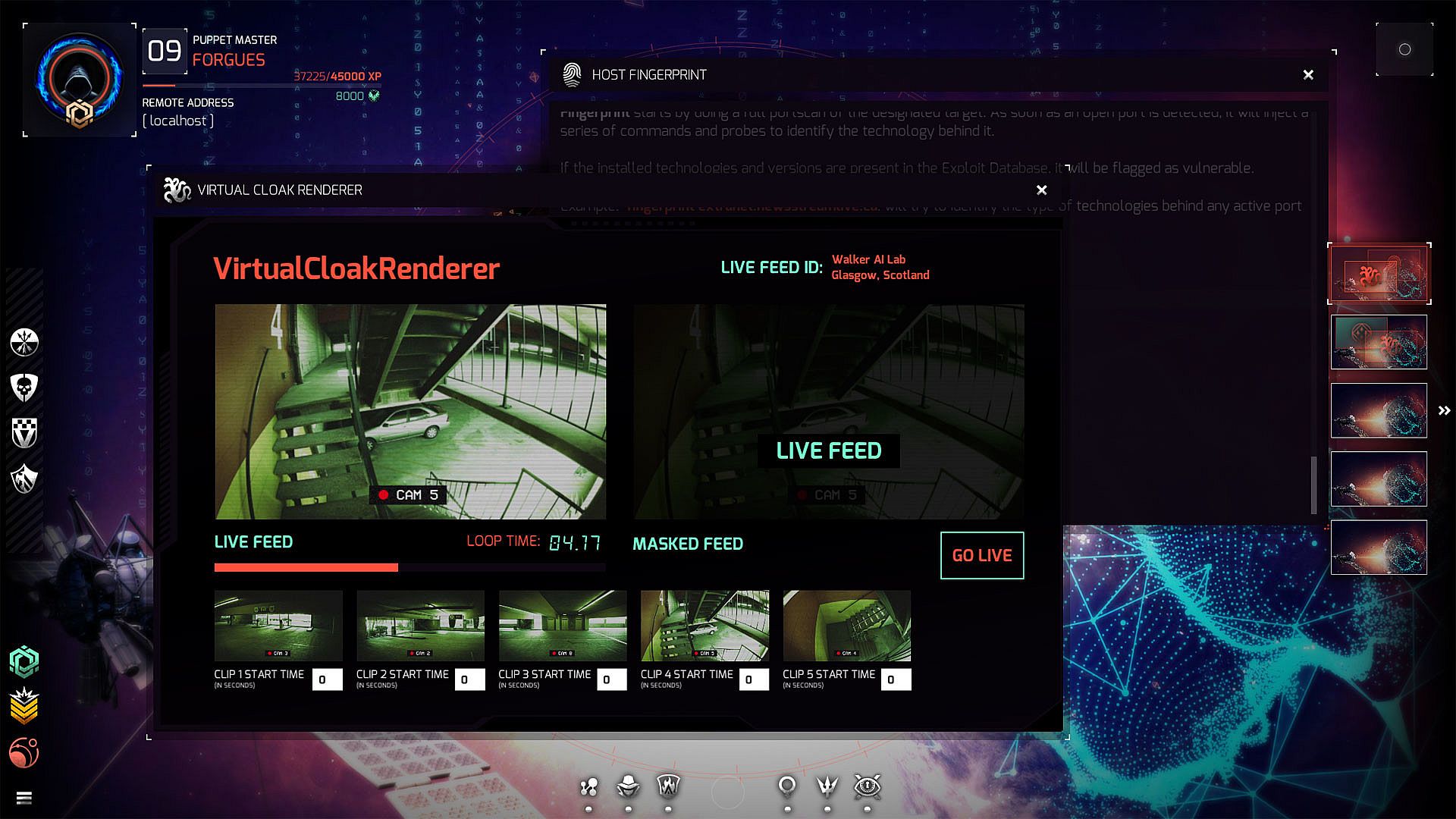Switch to the second workspace thumbnail
The width and height of the screenshot is (1456, 819).
[1379, 342]
